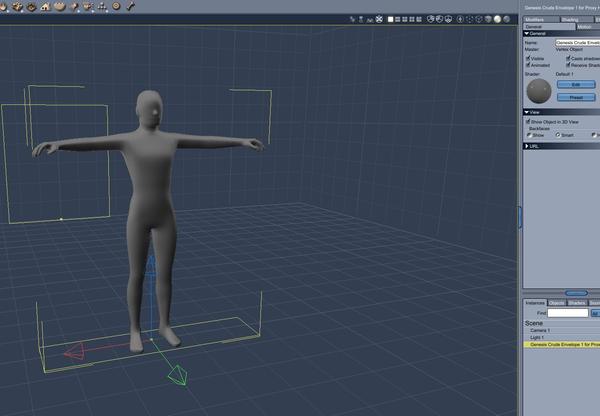The height and width of the screenshot is (416, 600).
Task: Select the second split-view layout icon
Action: pyautogui.click(x=398, y=19)
